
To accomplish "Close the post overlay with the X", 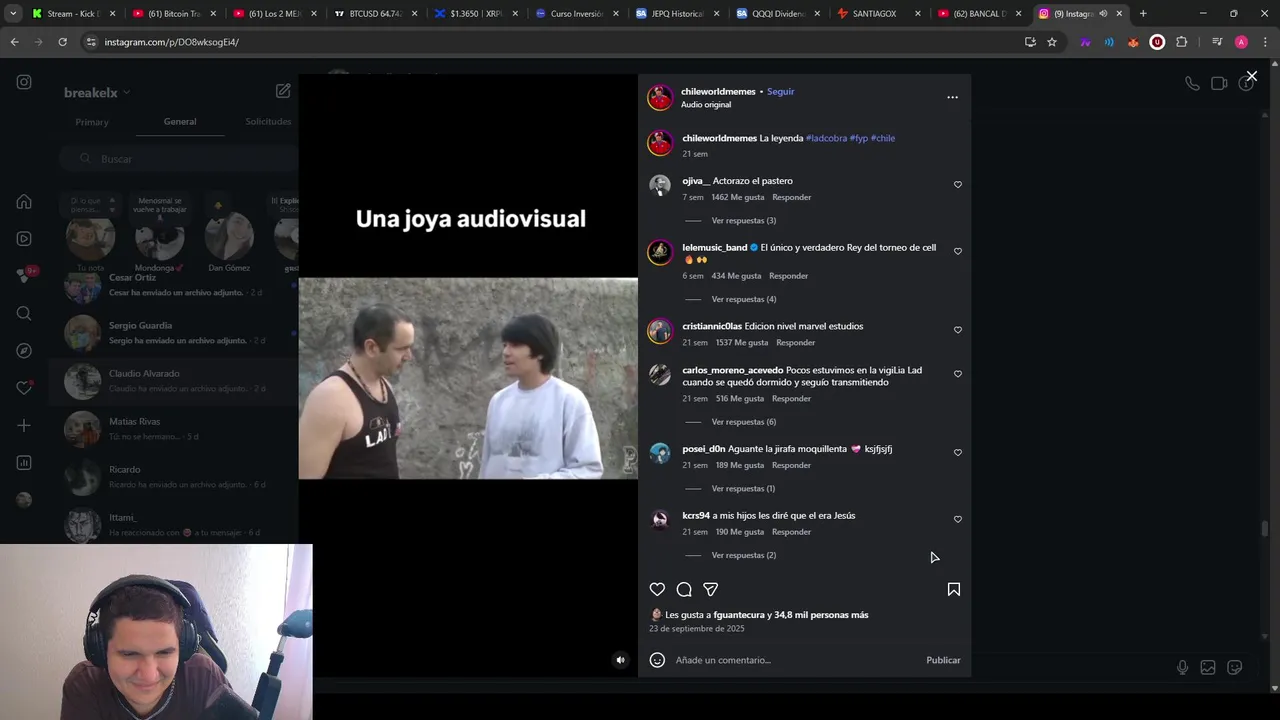I will 1251,76.
